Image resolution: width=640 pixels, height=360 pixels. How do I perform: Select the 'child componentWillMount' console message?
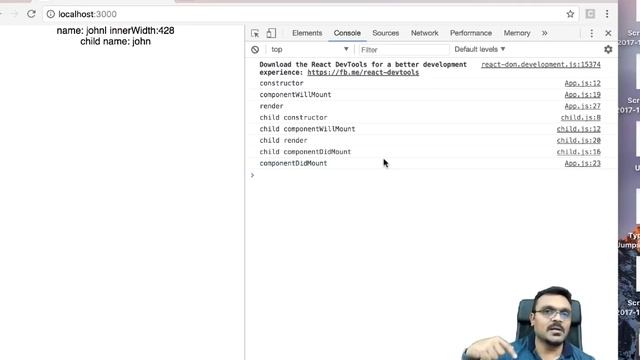[307, 129]
